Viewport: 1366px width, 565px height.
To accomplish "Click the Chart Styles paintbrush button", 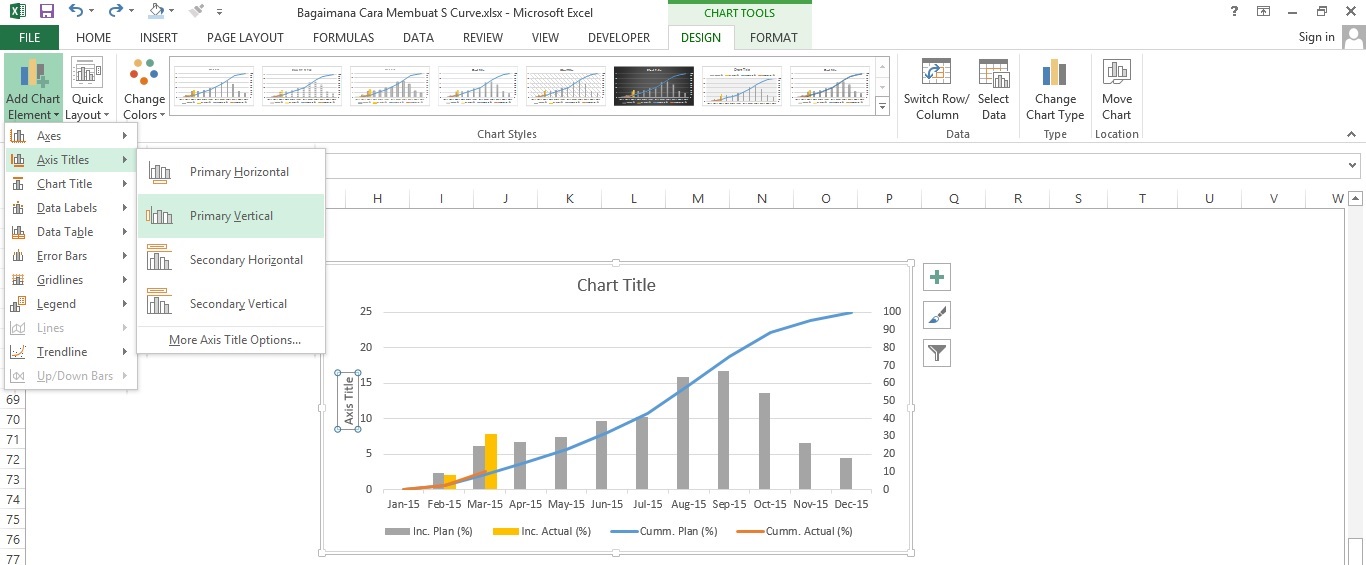I will (x=937, y=315).
